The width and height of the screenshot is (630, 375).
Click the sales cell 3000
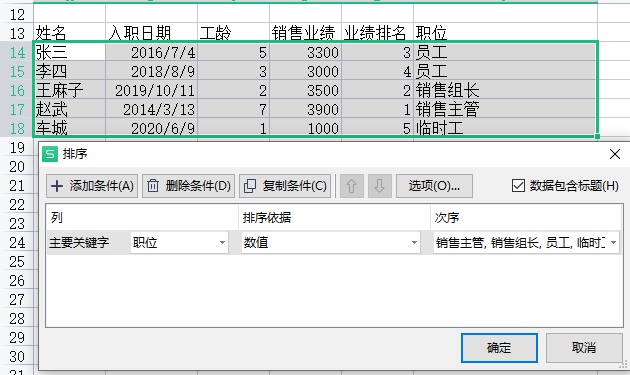pyautogui.click(x=305, y=71)
